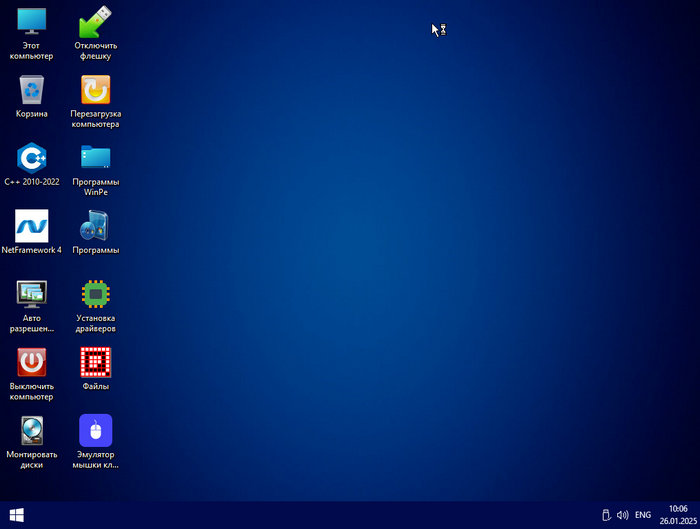
Task: Click the taskbar clock showing 10:06
Action: click(x=677, y=515)
